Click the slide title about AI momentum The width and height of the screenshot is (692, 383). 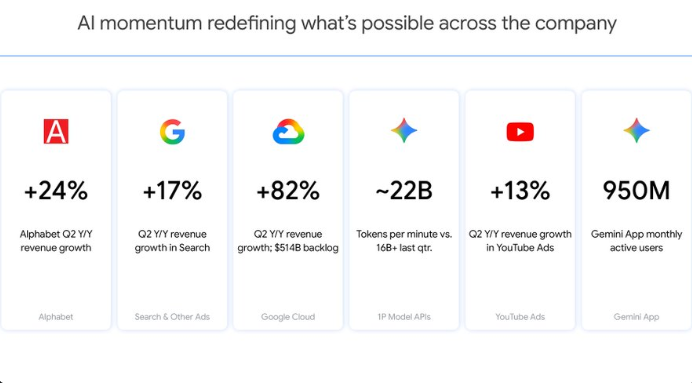(347, 23)
